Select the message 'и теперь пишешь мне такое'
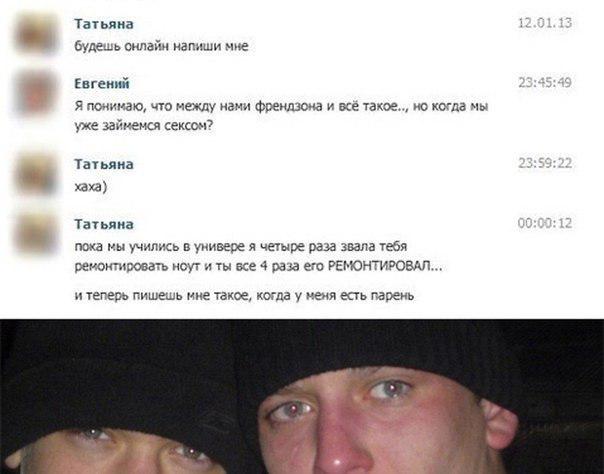Viewport: 604px width, 474px height. pyautogui.click(x=244, y=295)
